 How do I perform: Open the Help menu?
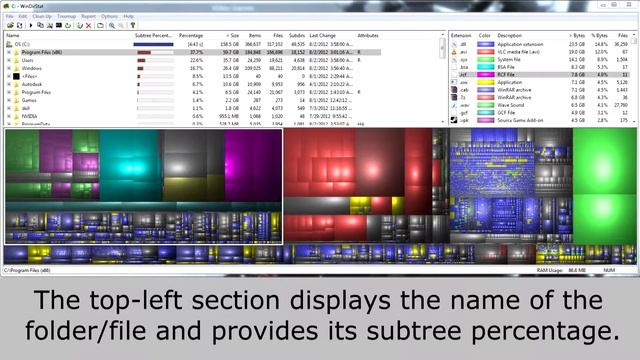[x=129, y=16]
